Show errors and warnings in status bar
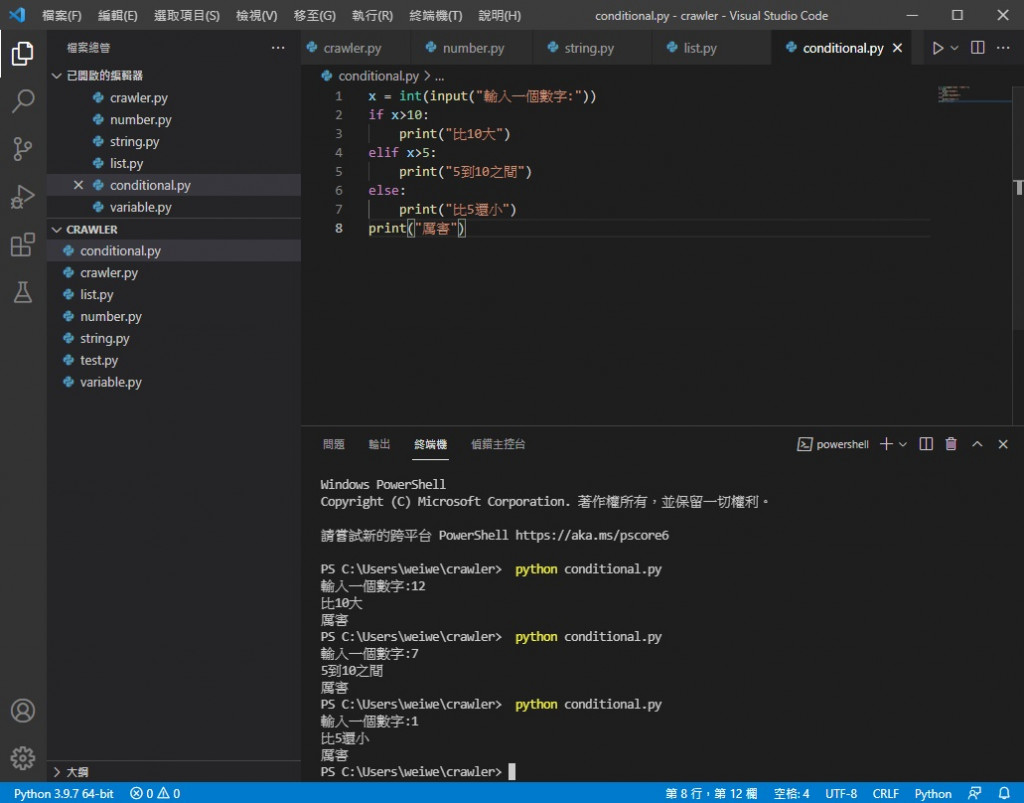 (155, 793)
